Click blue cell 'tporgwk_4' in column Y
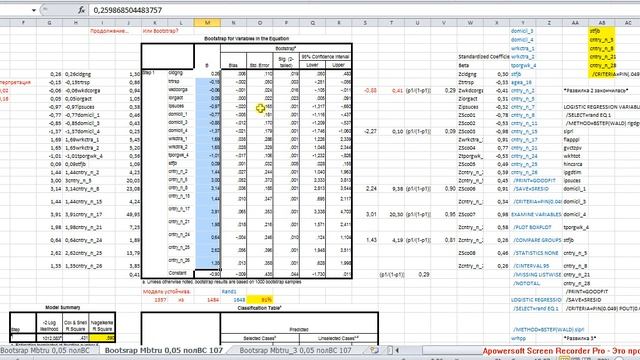 coord(523,65)
